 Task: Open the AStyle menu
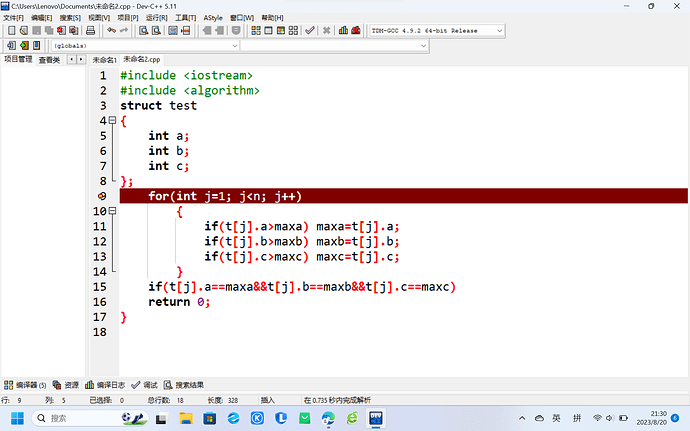[213, 18]
